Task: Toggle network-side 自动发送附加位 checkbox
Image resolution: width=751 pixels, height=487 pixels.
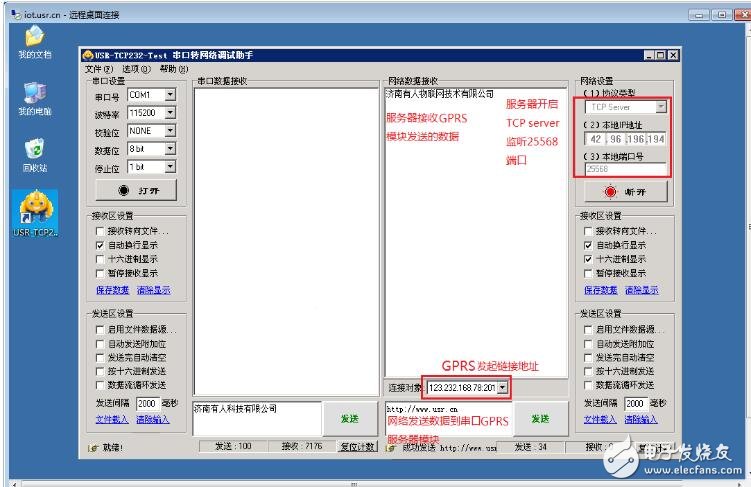Action: [588, 344]
